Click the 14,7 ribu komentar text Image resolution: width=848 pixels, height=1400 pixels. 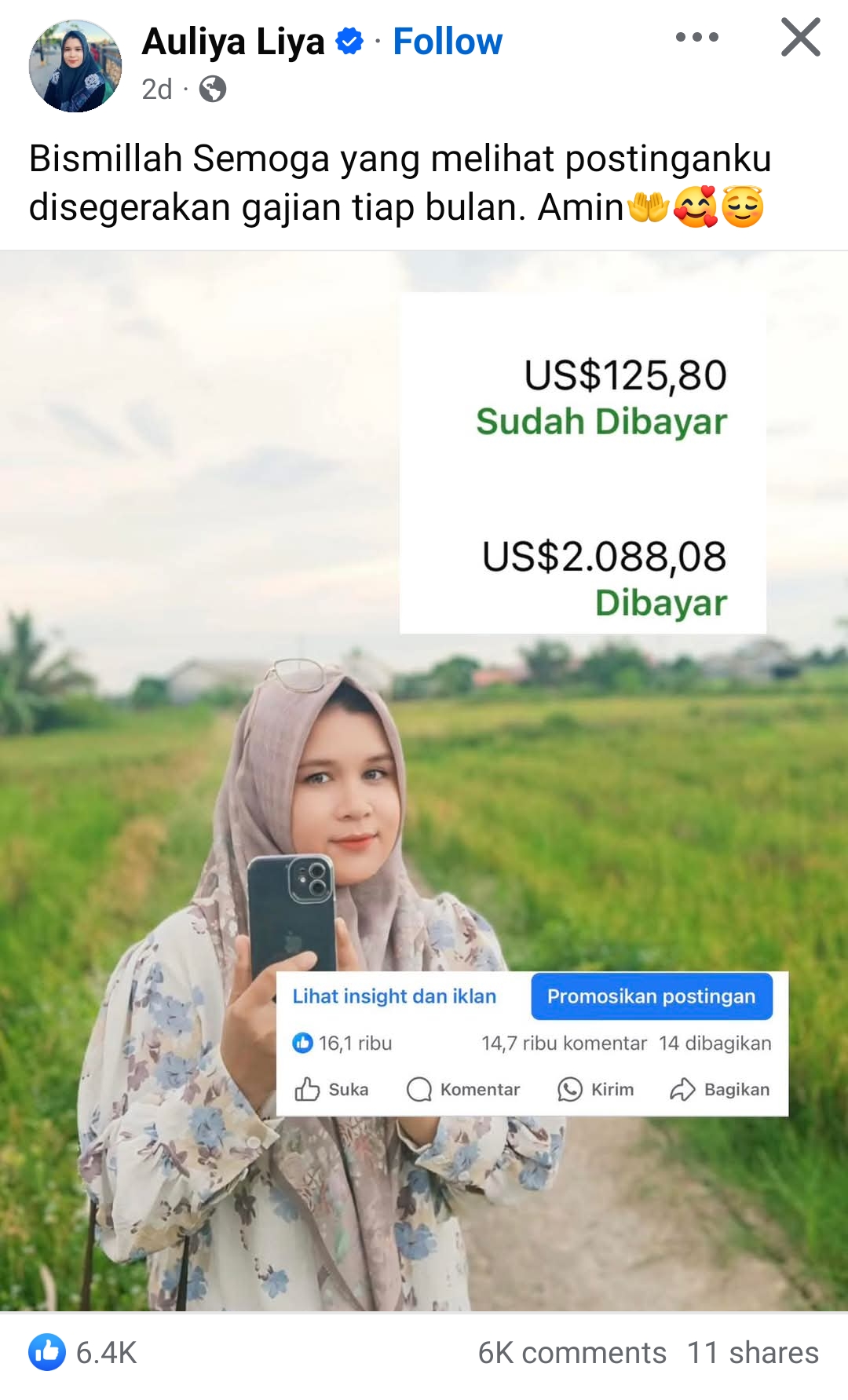click(564, 1044)
